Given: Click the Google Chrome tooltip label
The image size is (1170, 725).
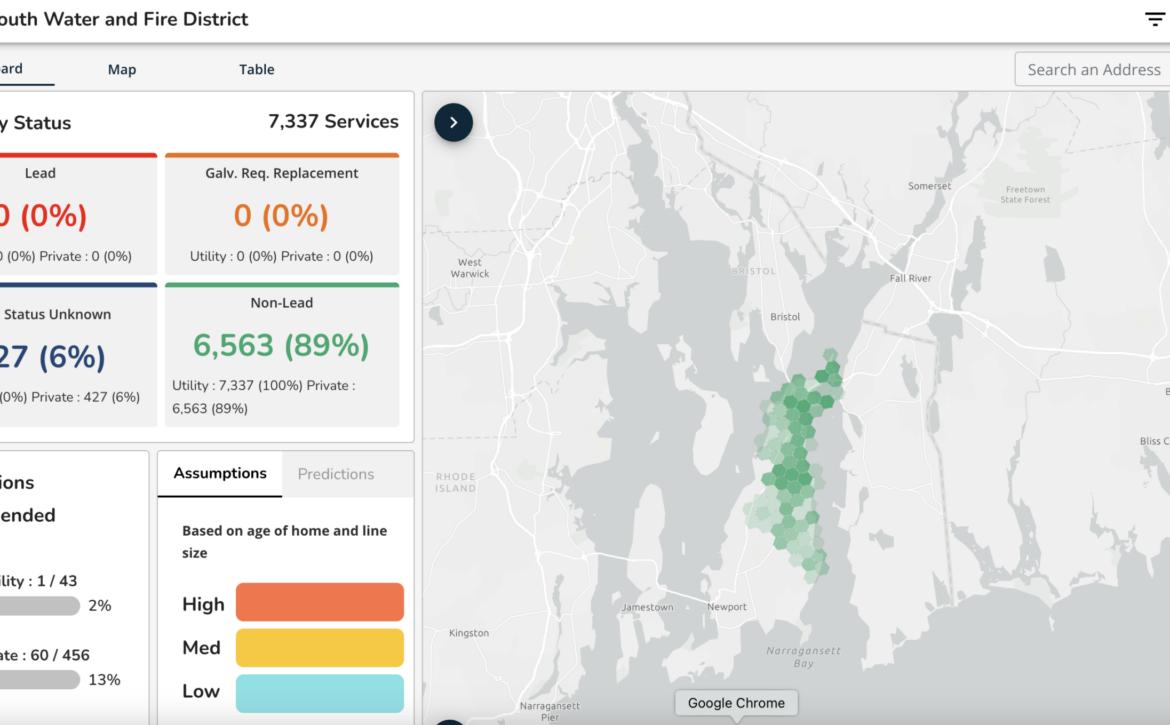Looking at the screenshot, I should (736, 703).
